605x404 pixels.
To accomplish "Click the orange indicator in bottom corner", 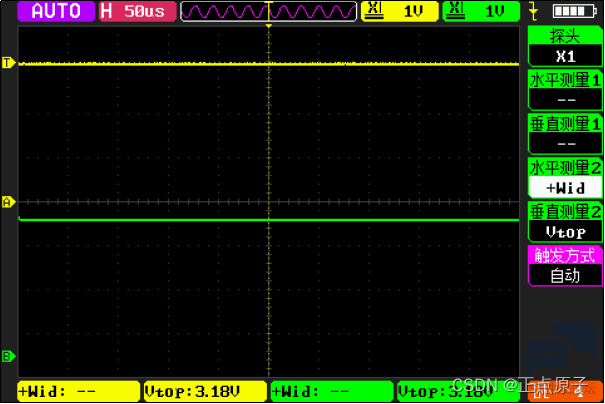I will [565, 392].
